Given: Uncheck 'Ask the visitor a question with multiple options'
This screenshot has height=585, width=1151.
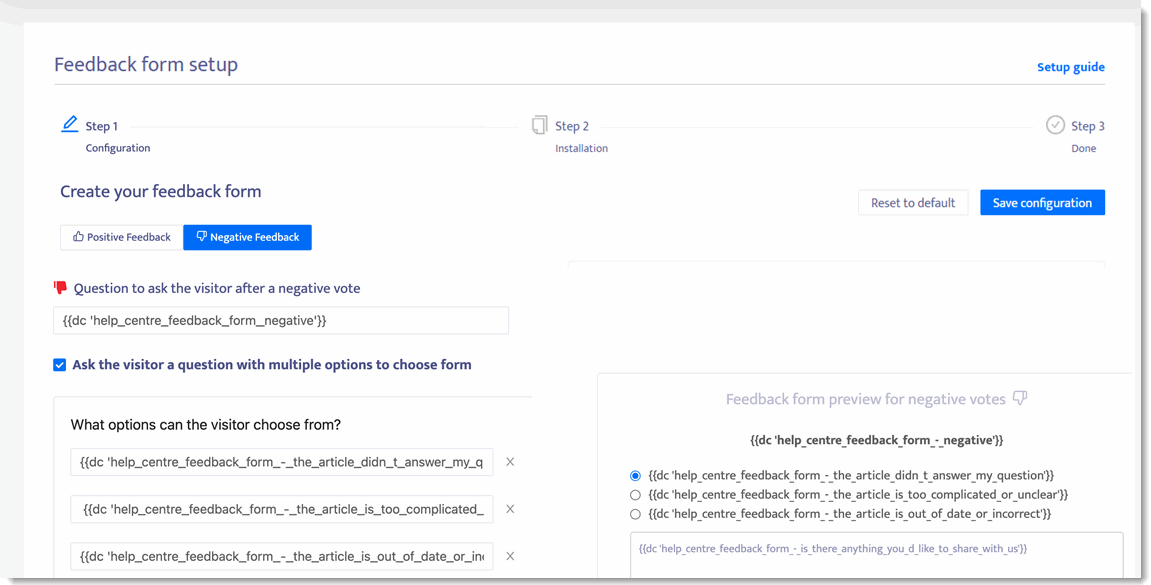Looking at the screenshot, I should coord(59,365).
